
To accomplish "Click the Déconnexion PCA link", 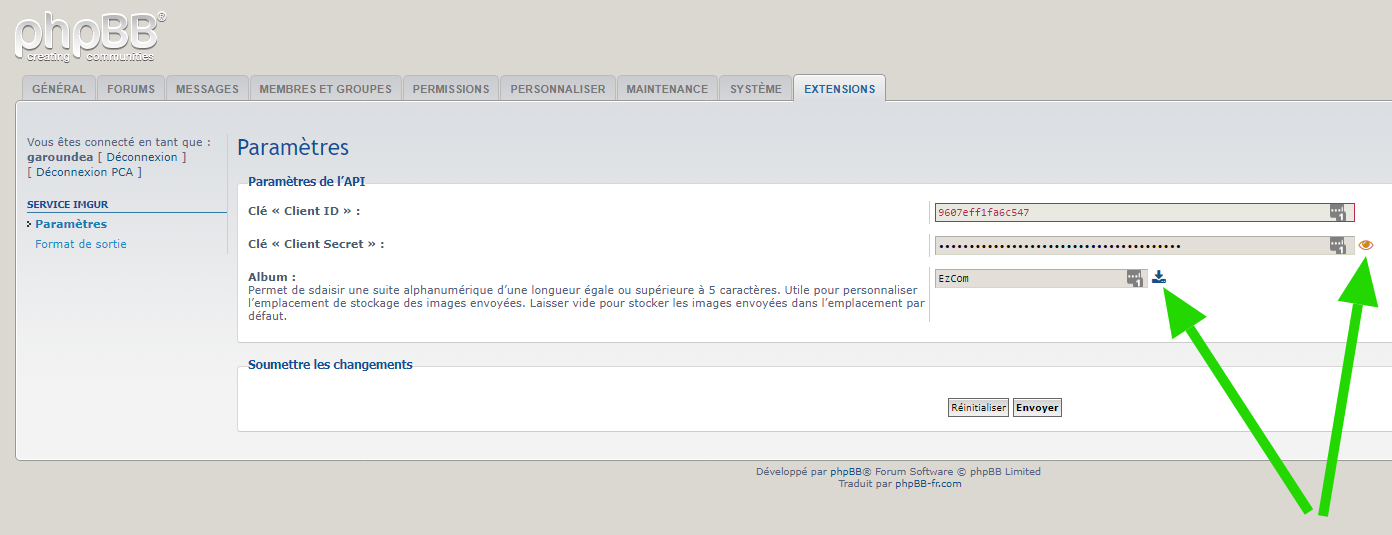I will tap(84, 172).
